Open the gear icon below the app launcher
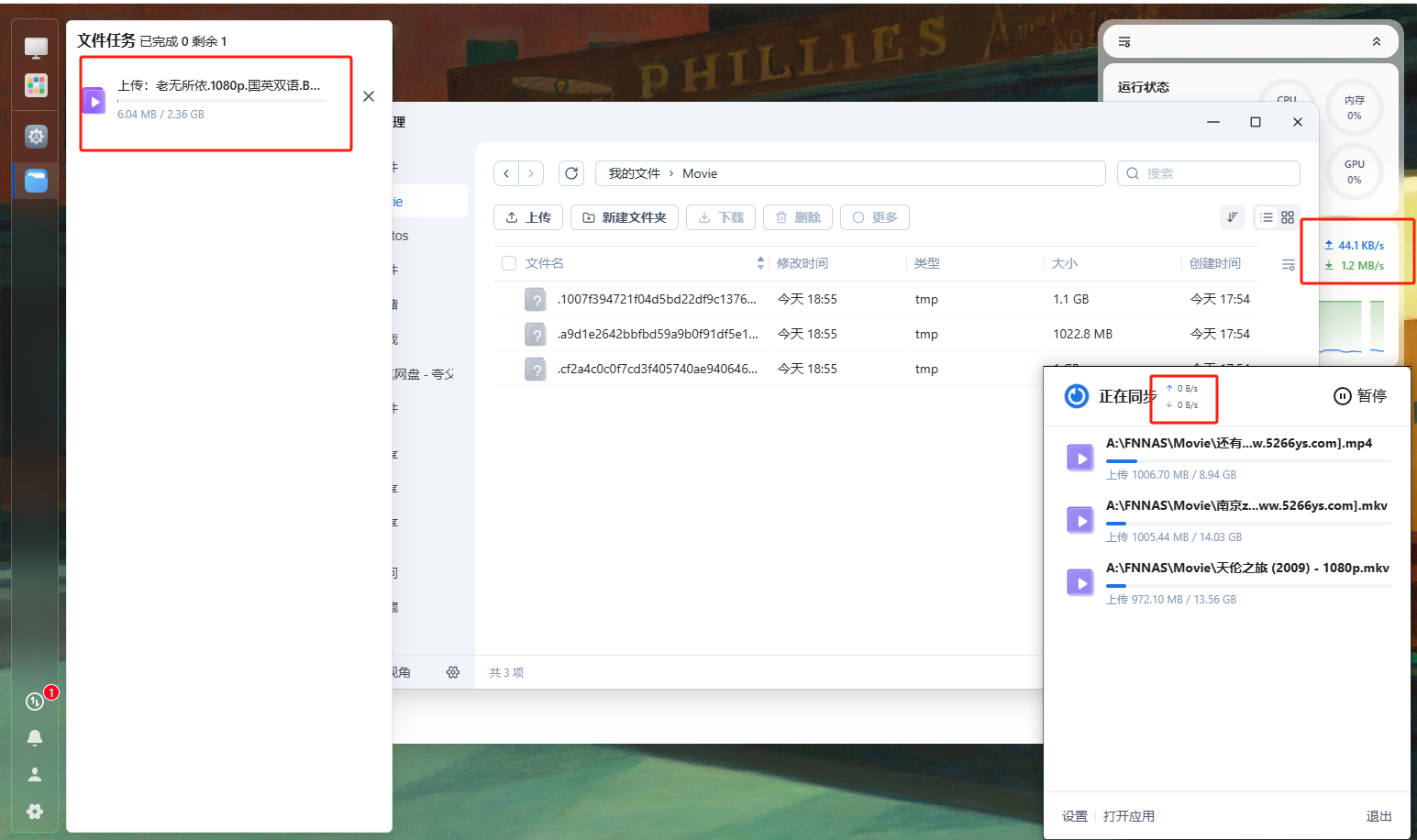Viewport: 1417px width, 840px height. point(36,137)
